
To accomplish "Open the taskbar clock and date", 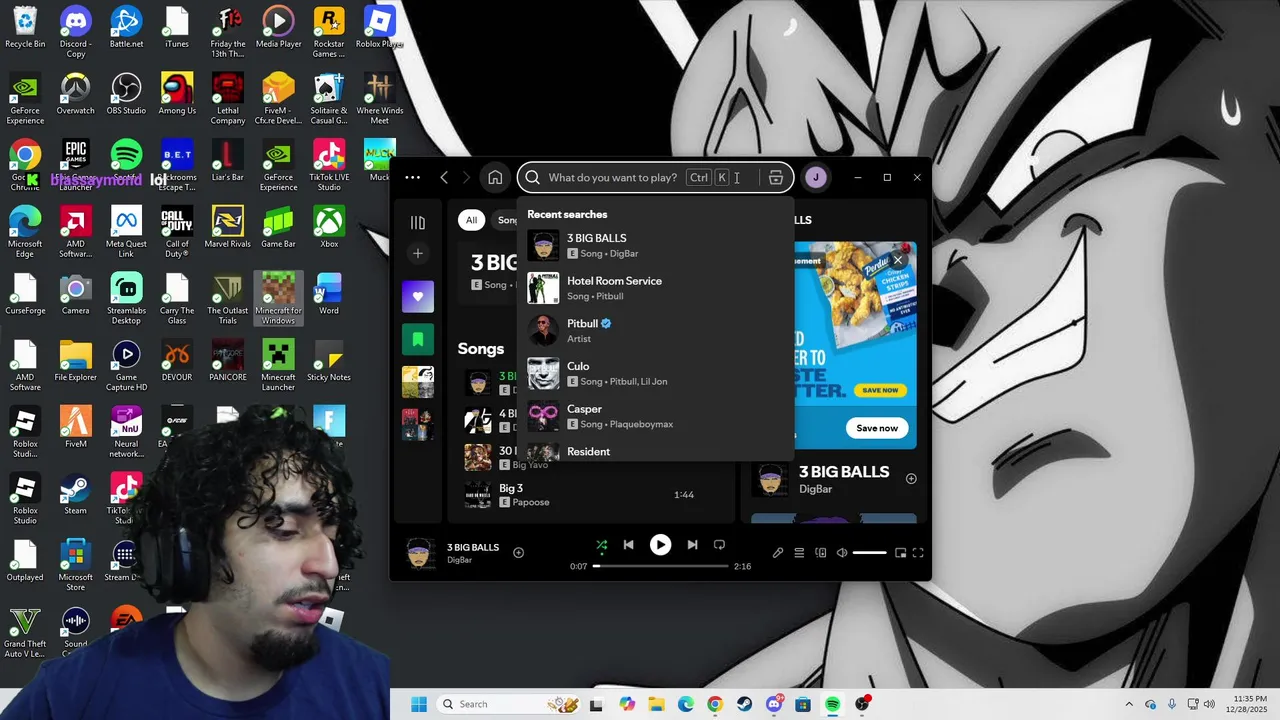I will pos(1245,704).
